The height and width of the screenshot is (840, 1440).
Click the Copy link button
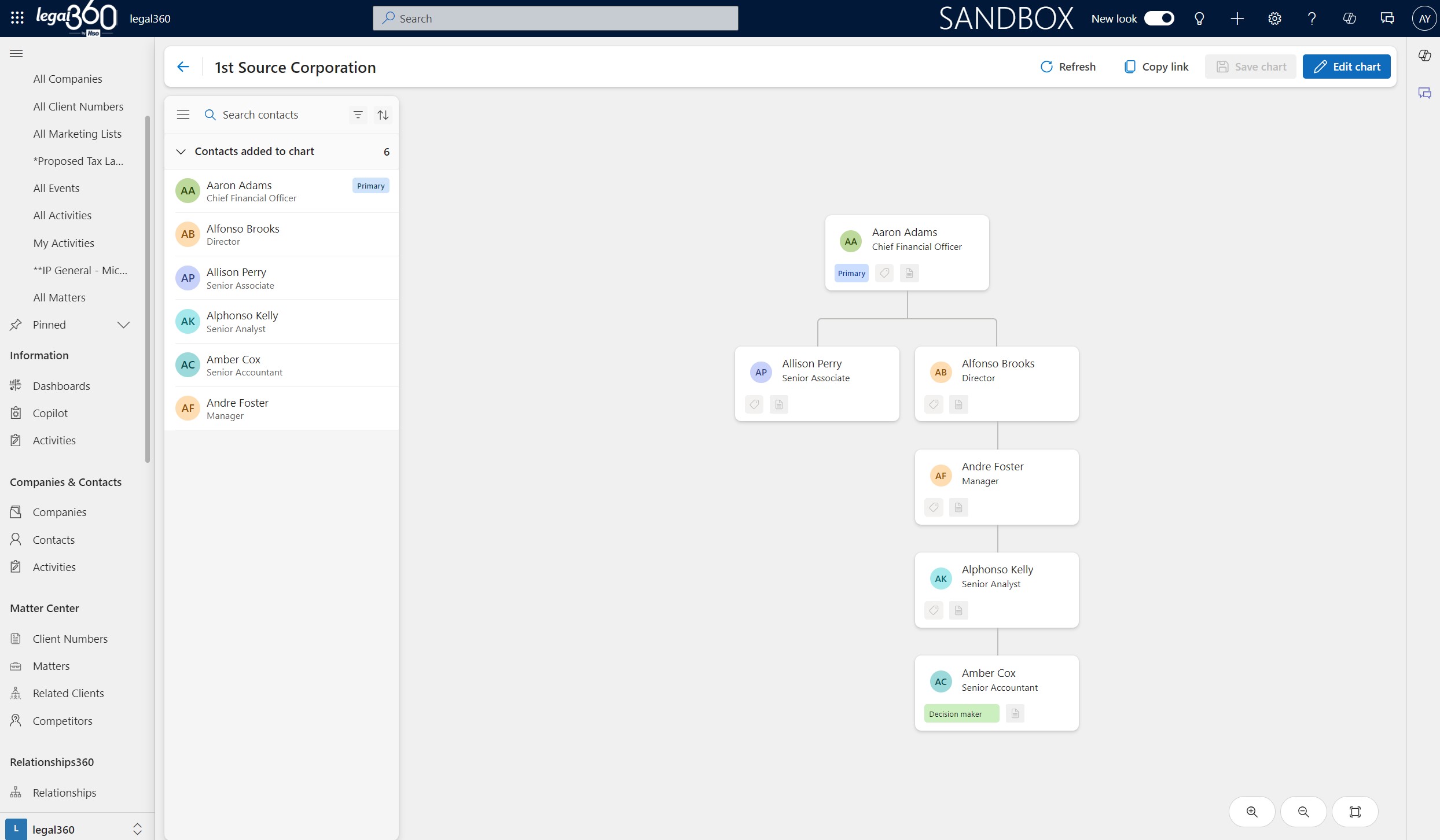pos(1156,67)
